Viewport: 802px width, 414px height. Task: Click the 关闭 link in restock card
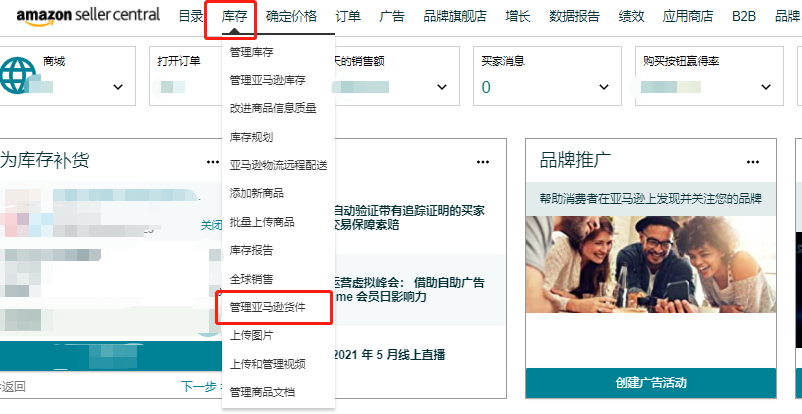click(x=211, y=225)
